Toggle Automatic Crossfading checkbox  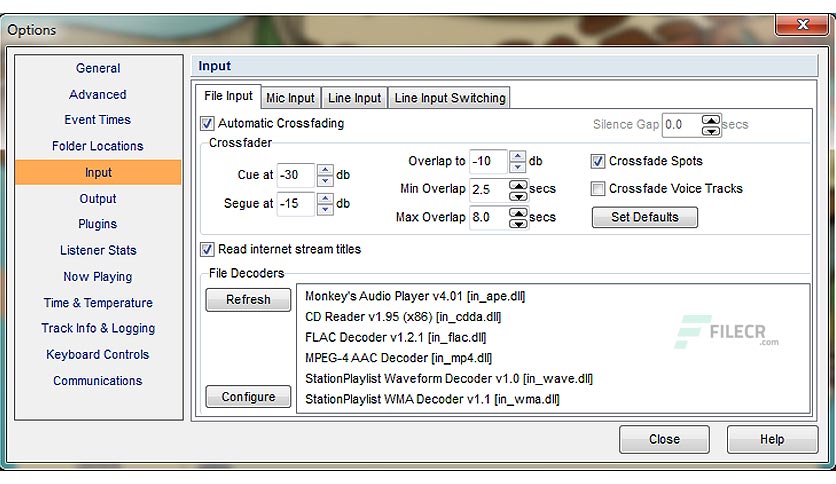pos(207,124)
